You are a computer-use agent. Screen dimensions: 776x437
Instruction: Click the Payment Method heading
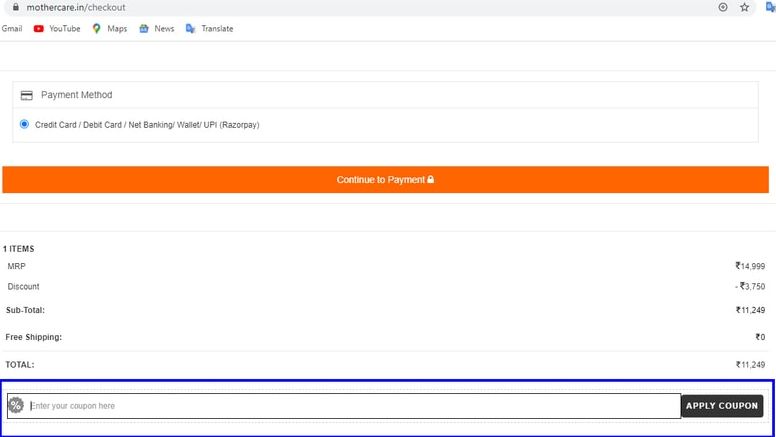77,95
